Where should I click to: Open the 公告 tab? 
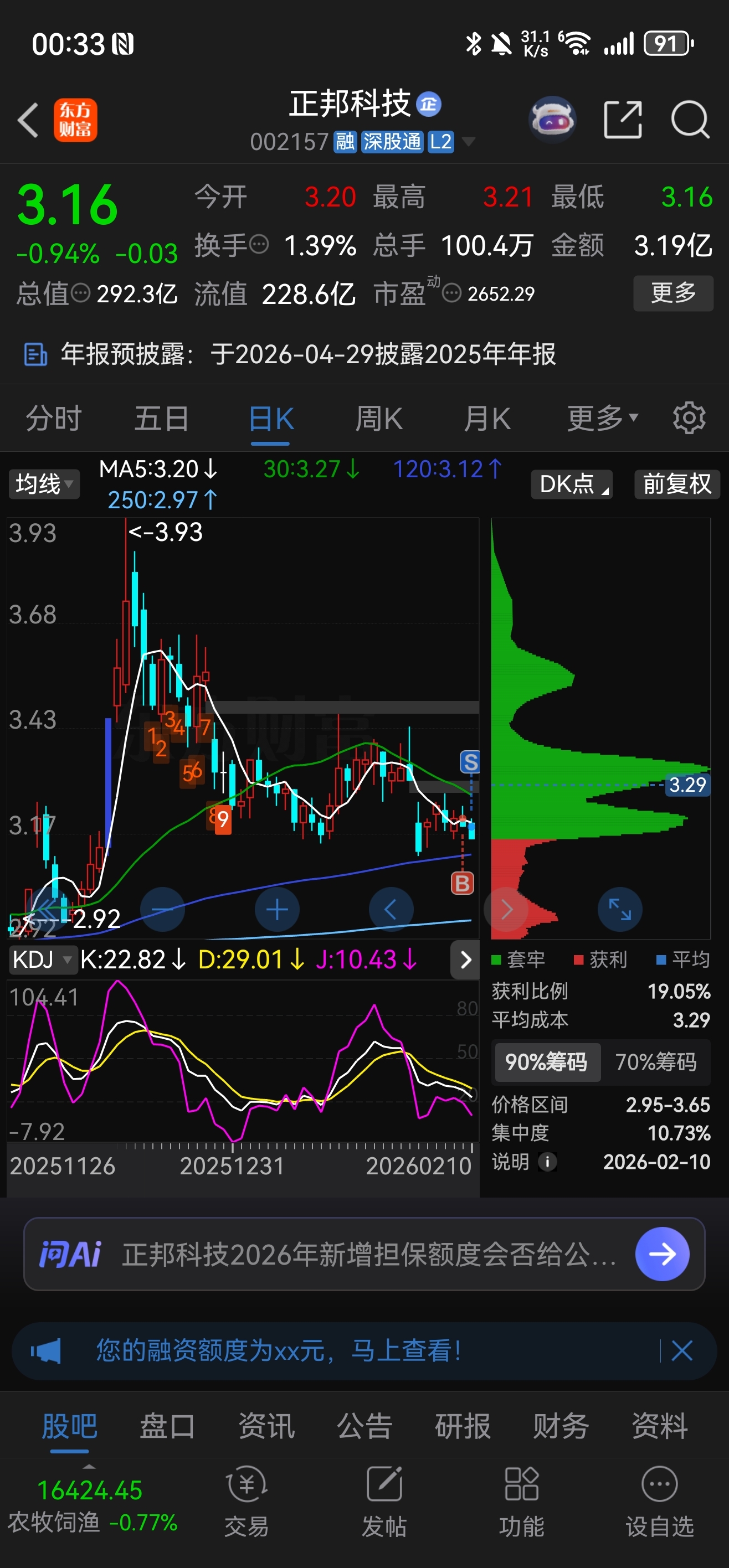tap(364, 1426)
